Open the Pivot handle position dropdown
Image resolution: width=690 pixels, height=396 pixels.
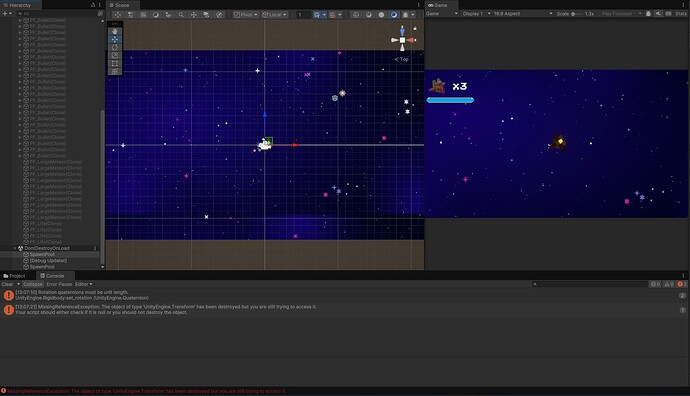coord(246,15)
